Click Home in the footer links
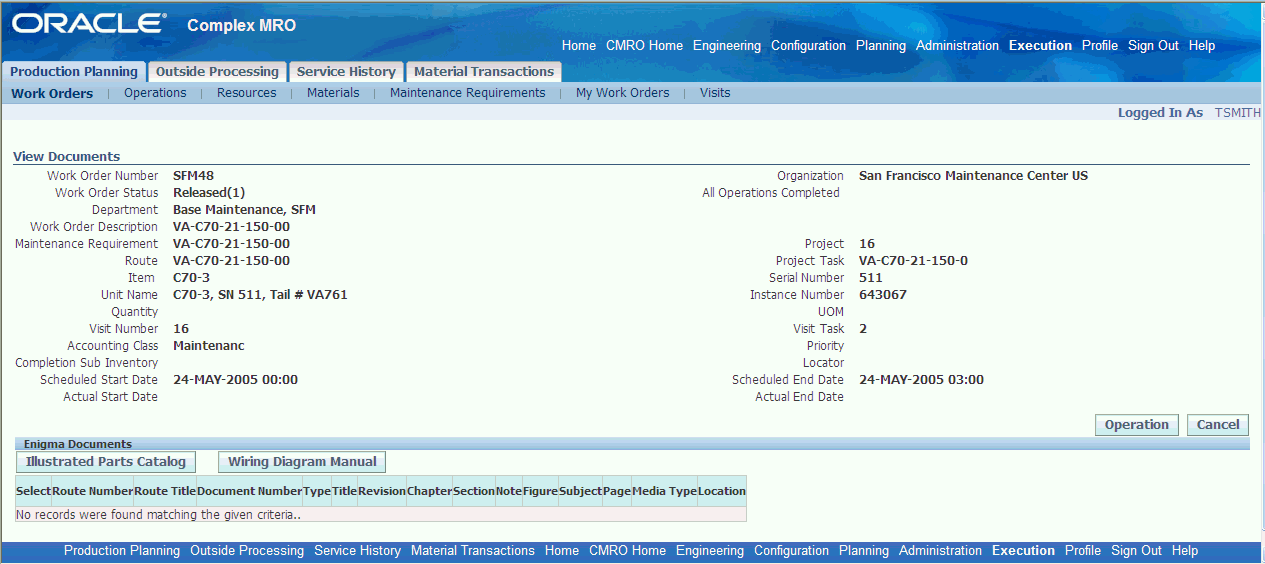This screenshot has height=564, width=1265. [x=562, y=551]
